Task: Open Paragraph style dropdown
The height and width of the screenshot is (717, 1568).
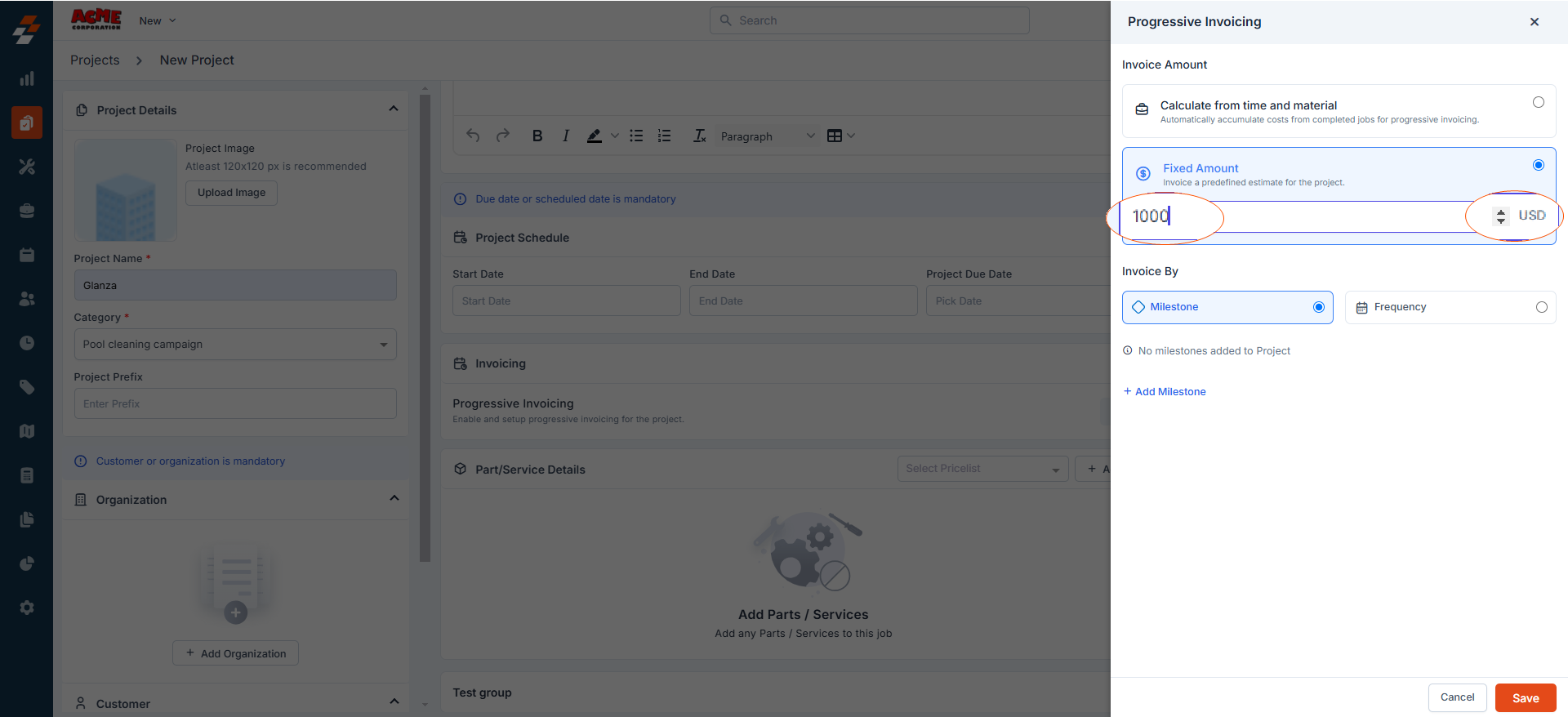Action: 768,136
